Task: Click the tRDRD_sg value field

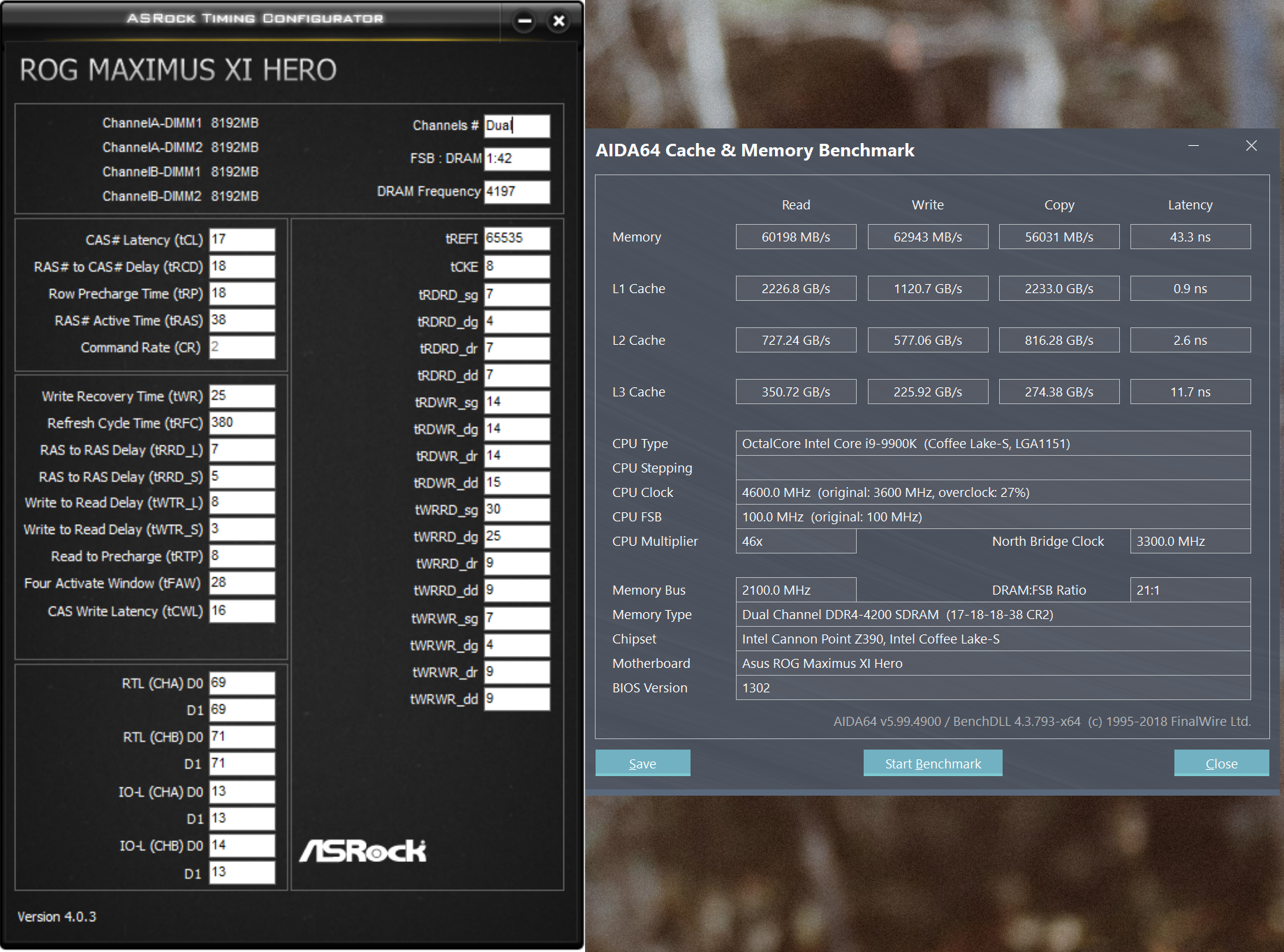Action: [517, 295]
